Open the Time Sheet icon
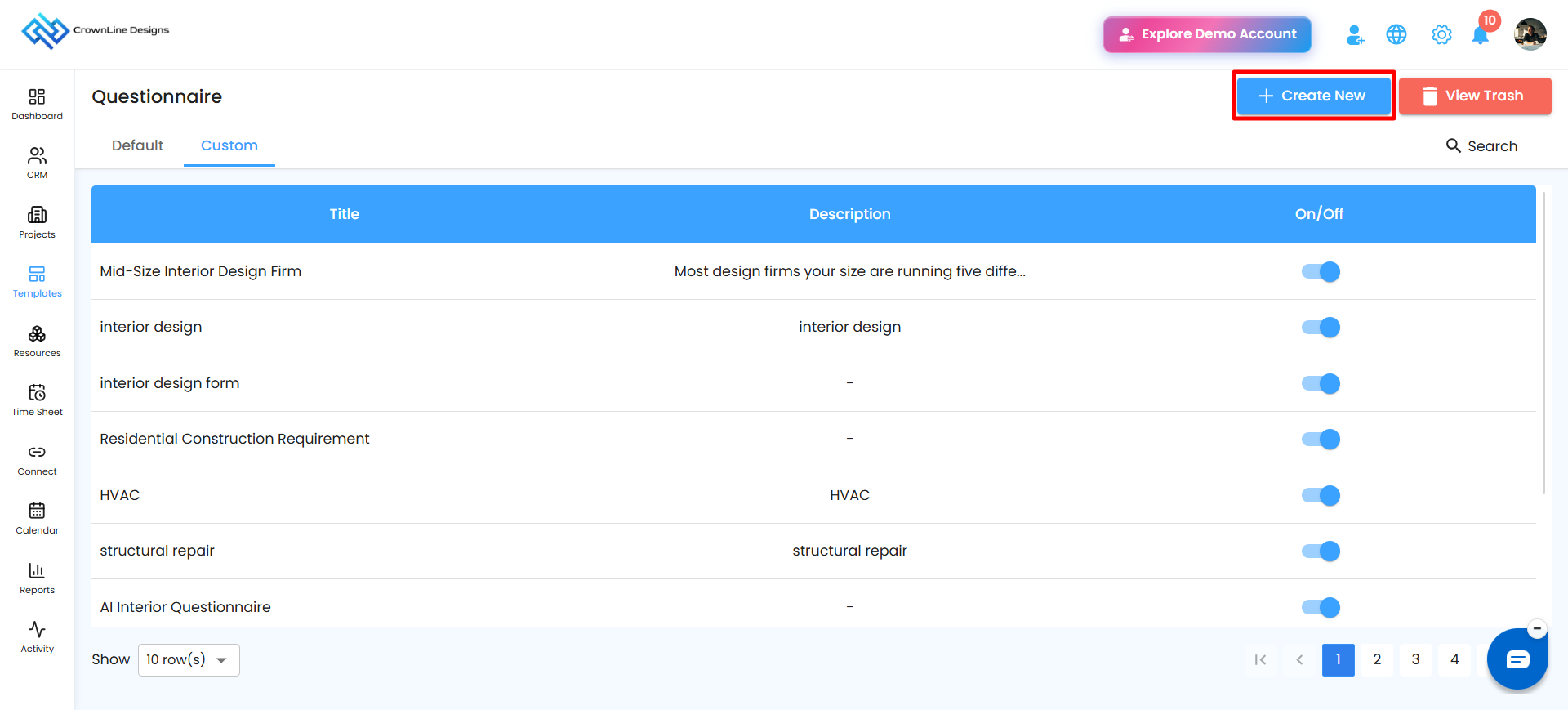This screenshot has width=1568, height=710. tap(37, 392)
